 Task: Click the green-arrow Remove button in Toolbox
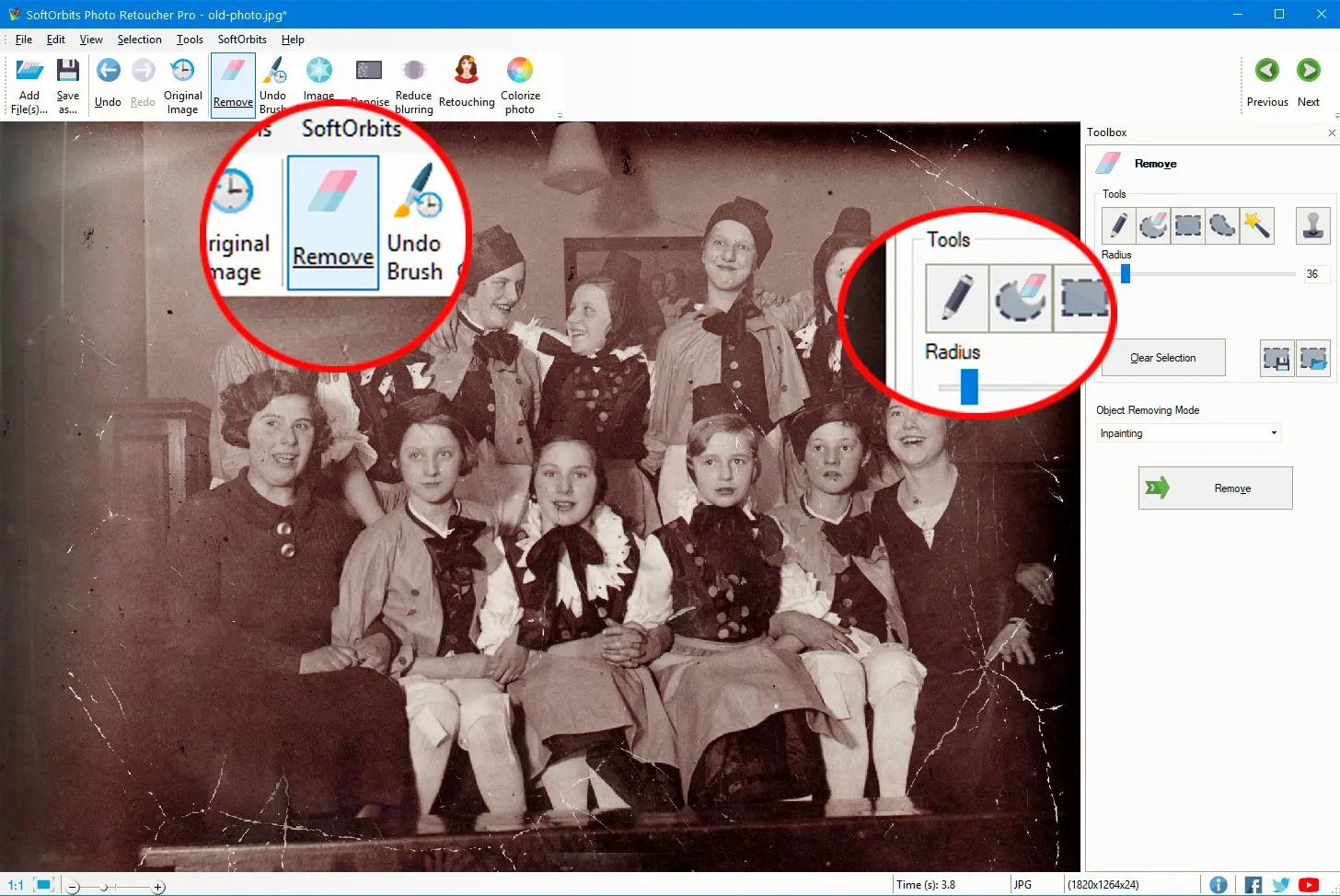pyautogui.click(x=1215, y=488)
